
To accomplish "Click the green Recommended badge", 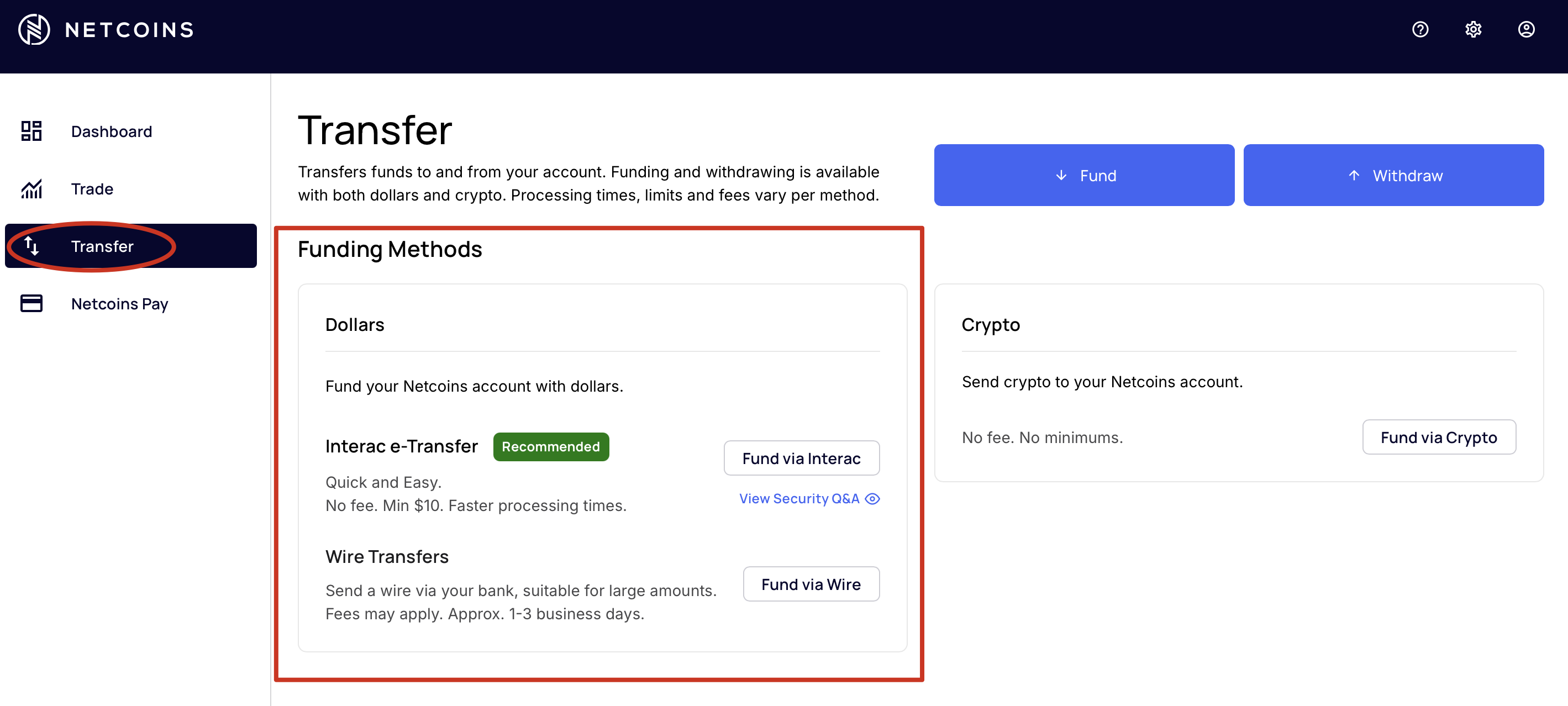I will pyautogui.click(x=551, y=447).
